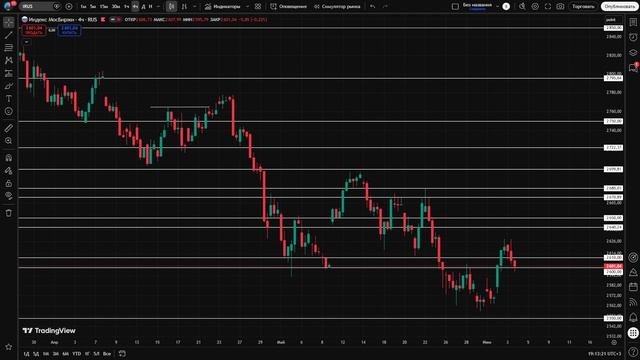
Task: Expand the chart type dropdown arrow
Action: tap(195, 7)
